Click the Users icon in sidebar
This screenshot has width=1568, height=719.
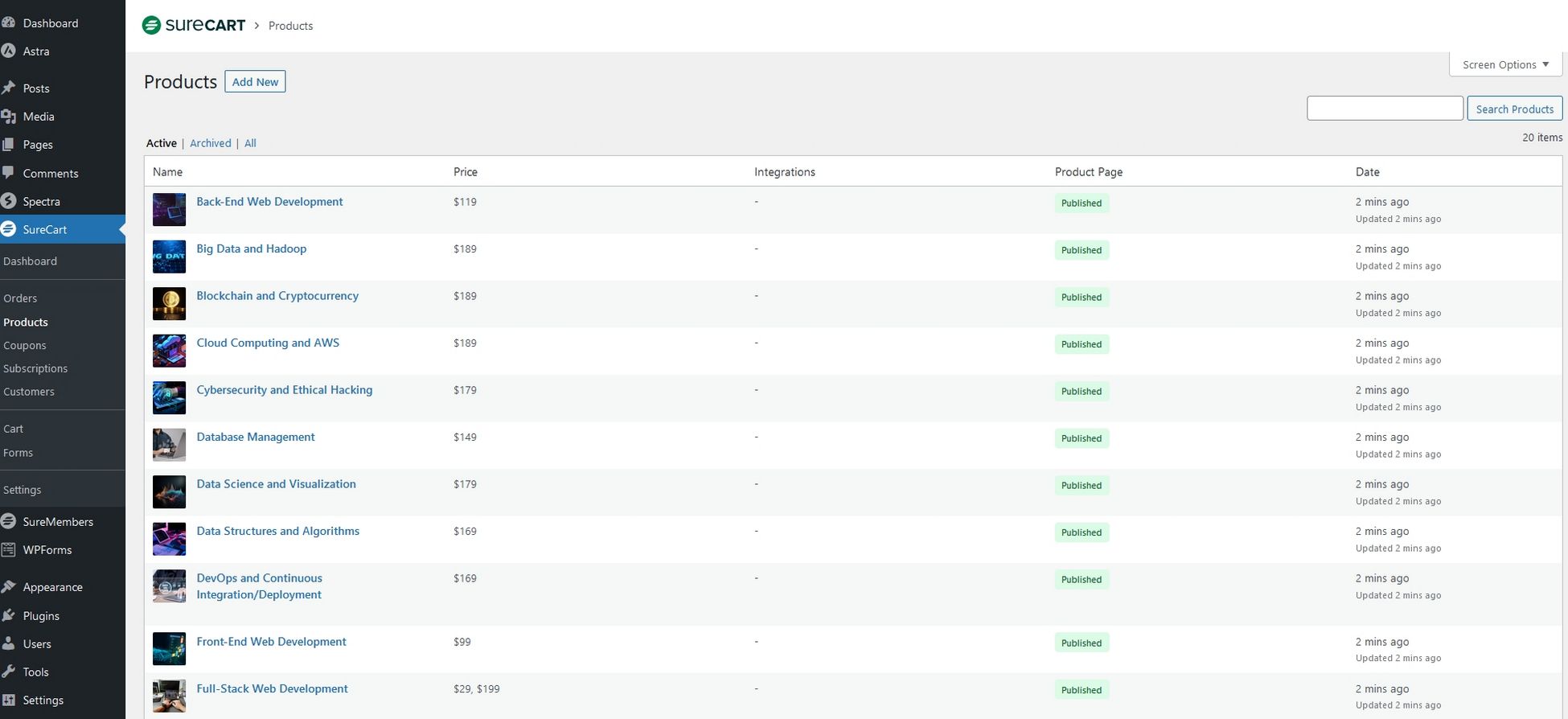pos(9,643)
